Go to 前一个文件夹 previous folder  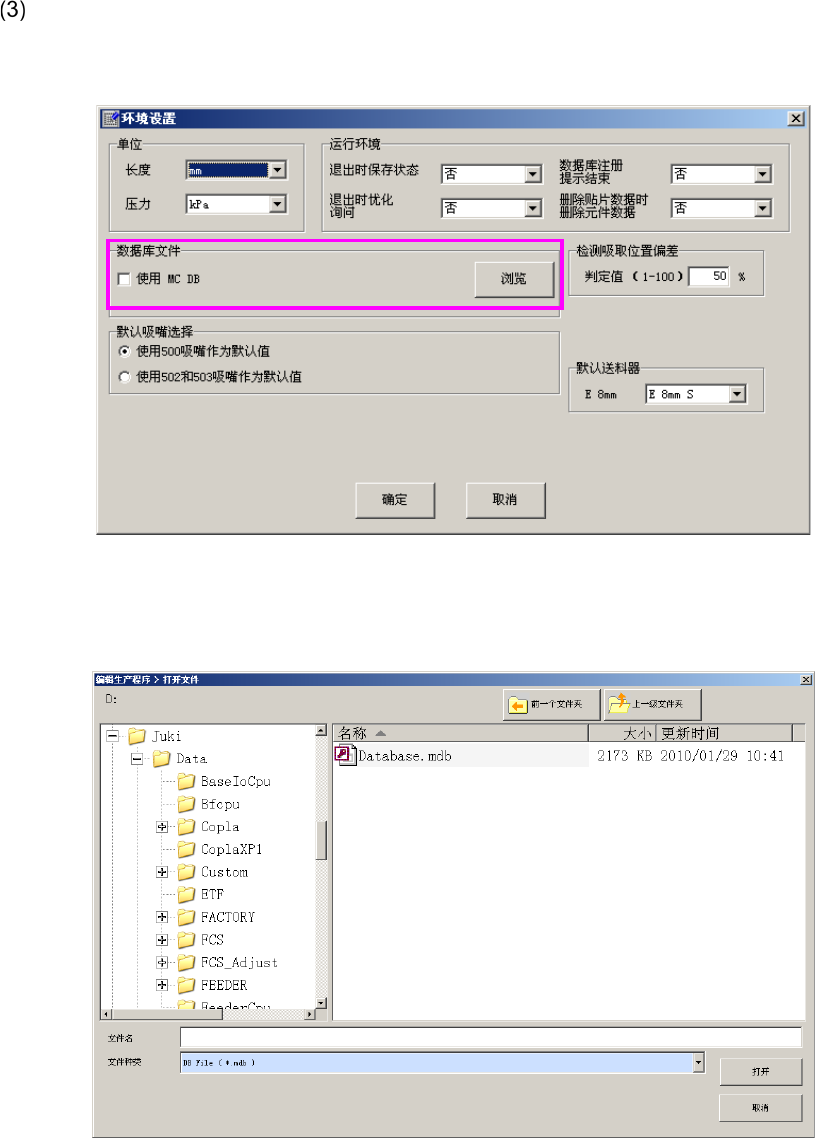tap(552, 704)
